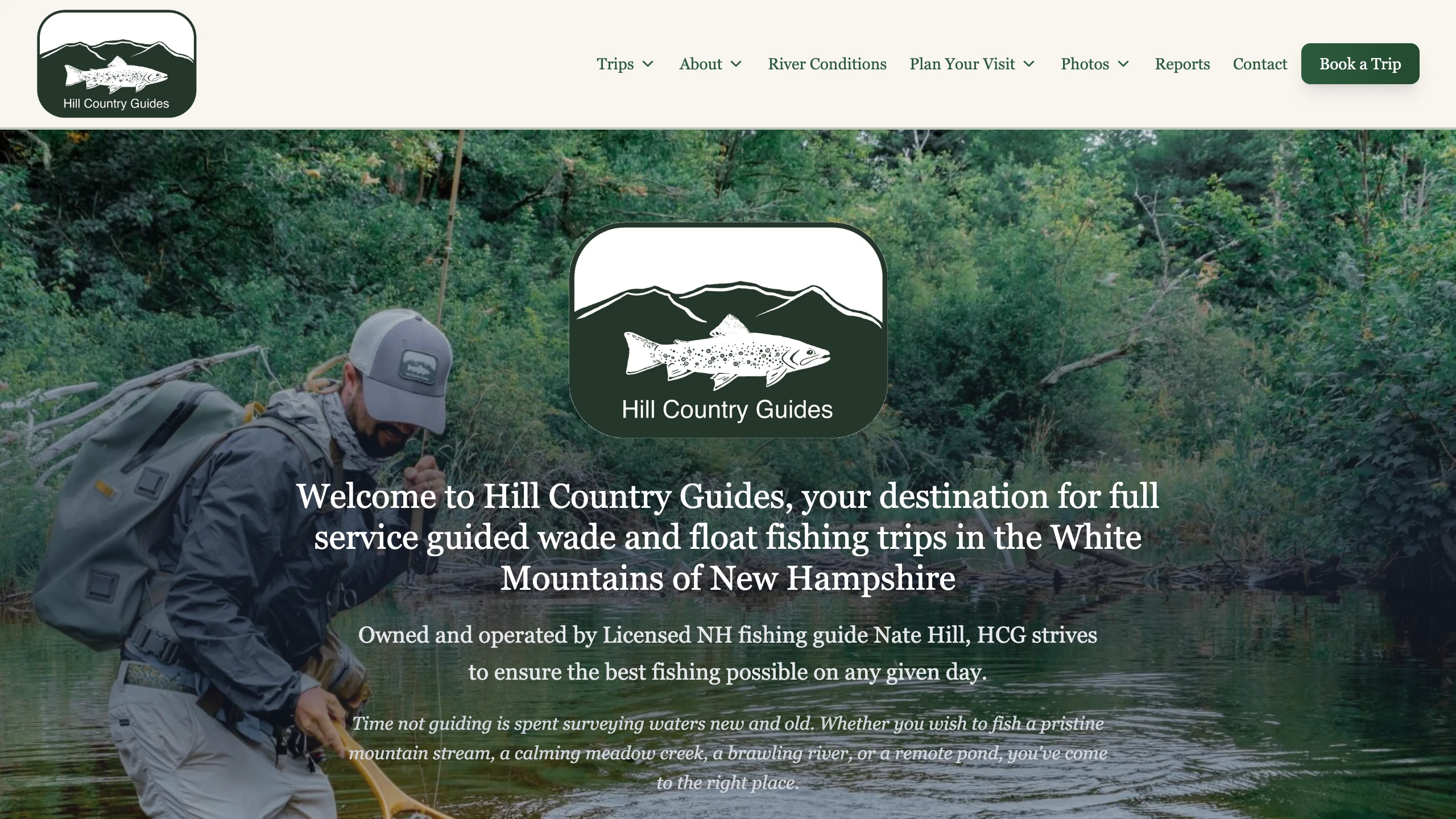The height and width of the screenshot is (819, 1456).
Task: Navigate to the Contact page
Action: click(1260, 64)
